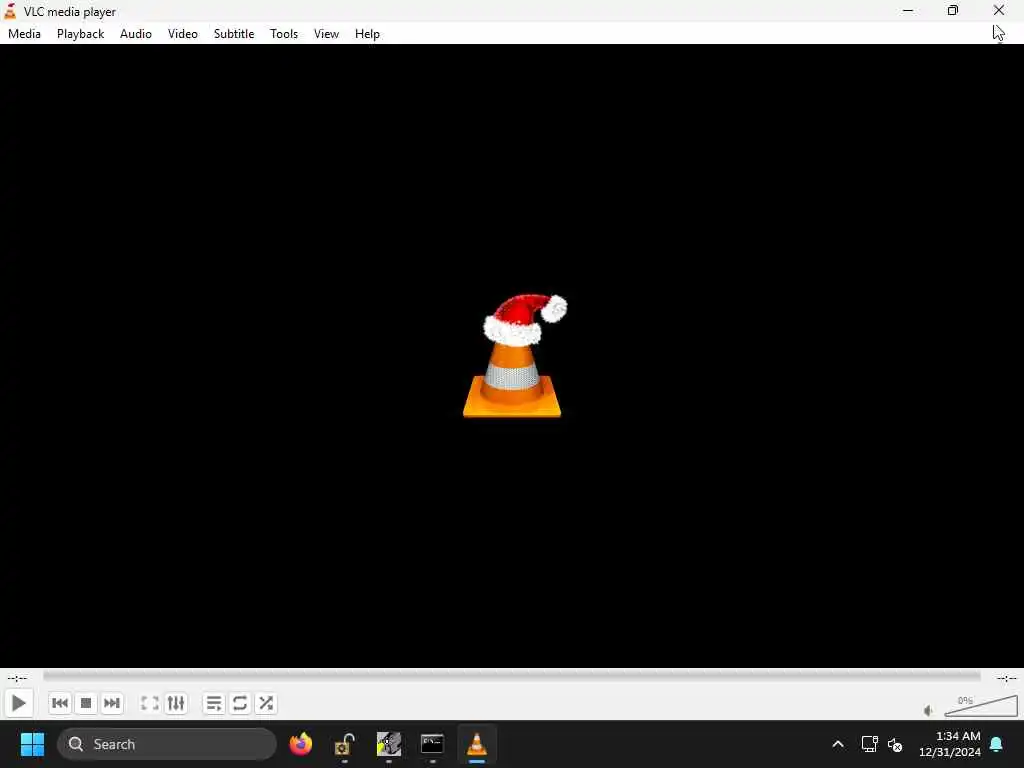The image size is (1024, 768).
Task: Unmute audio via speaker icon
Action: 928,711
